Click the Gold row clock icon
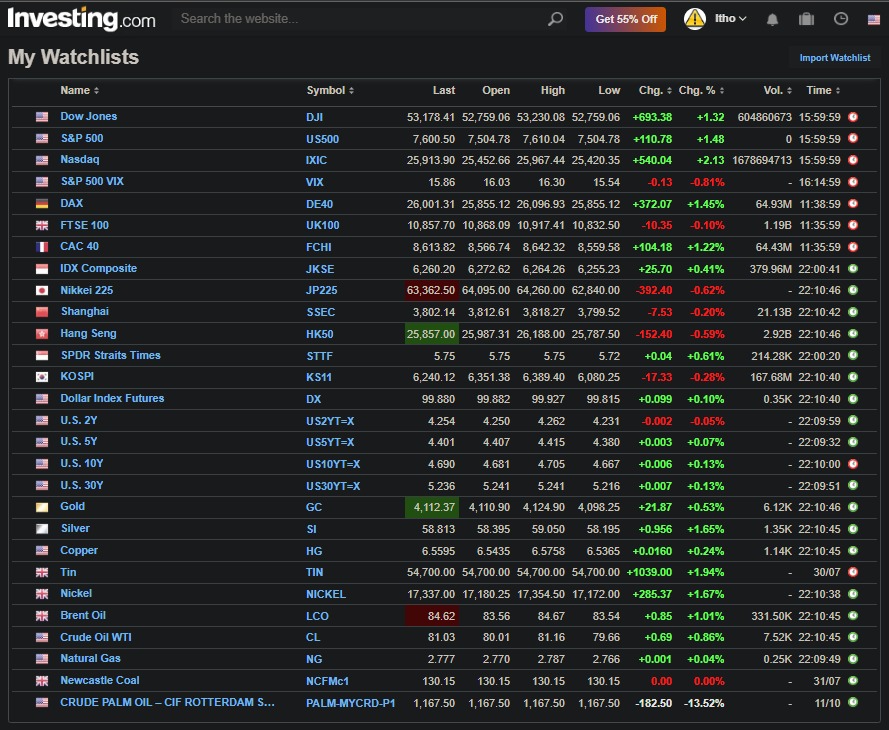Screen dimensions: 889x730 pos(853,507)
